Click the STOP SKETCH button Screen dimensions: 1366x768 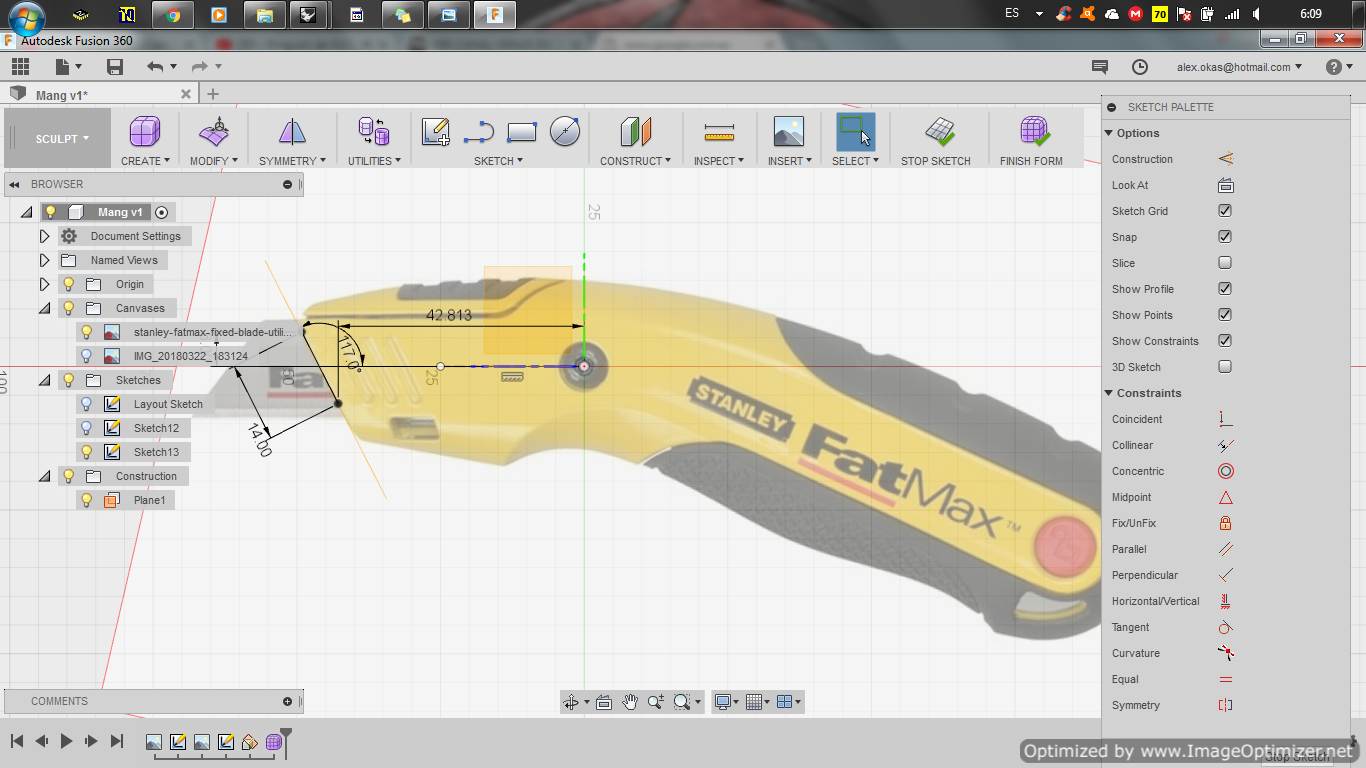936,139
